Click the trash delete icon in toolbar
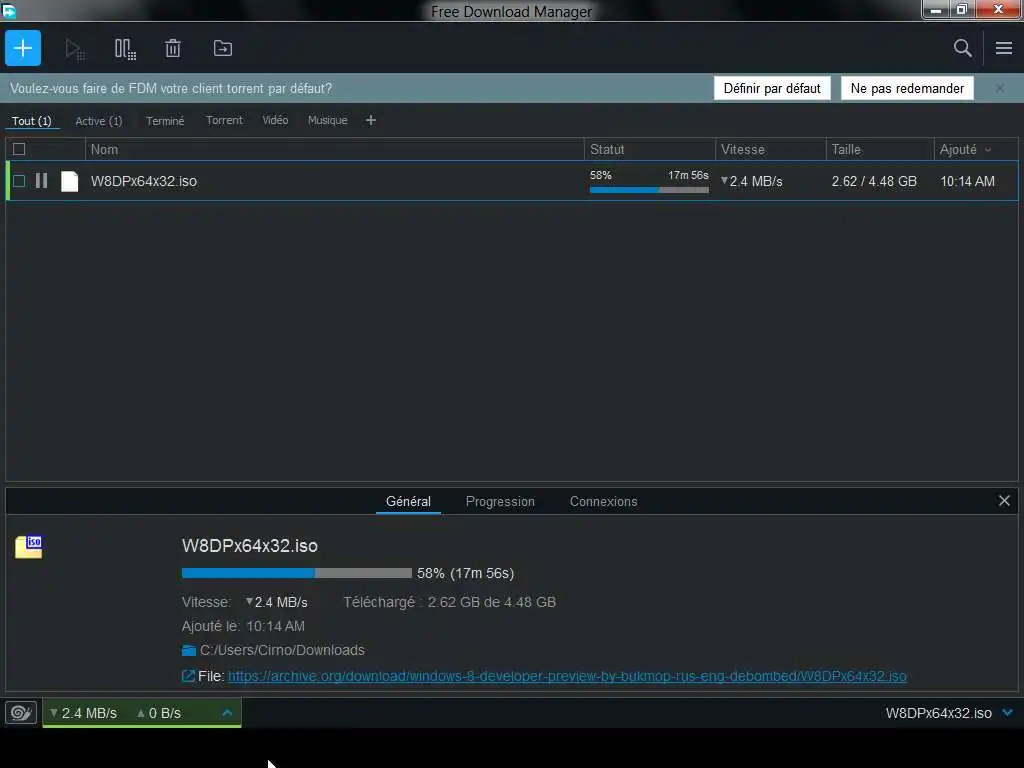 click(172, 48)
